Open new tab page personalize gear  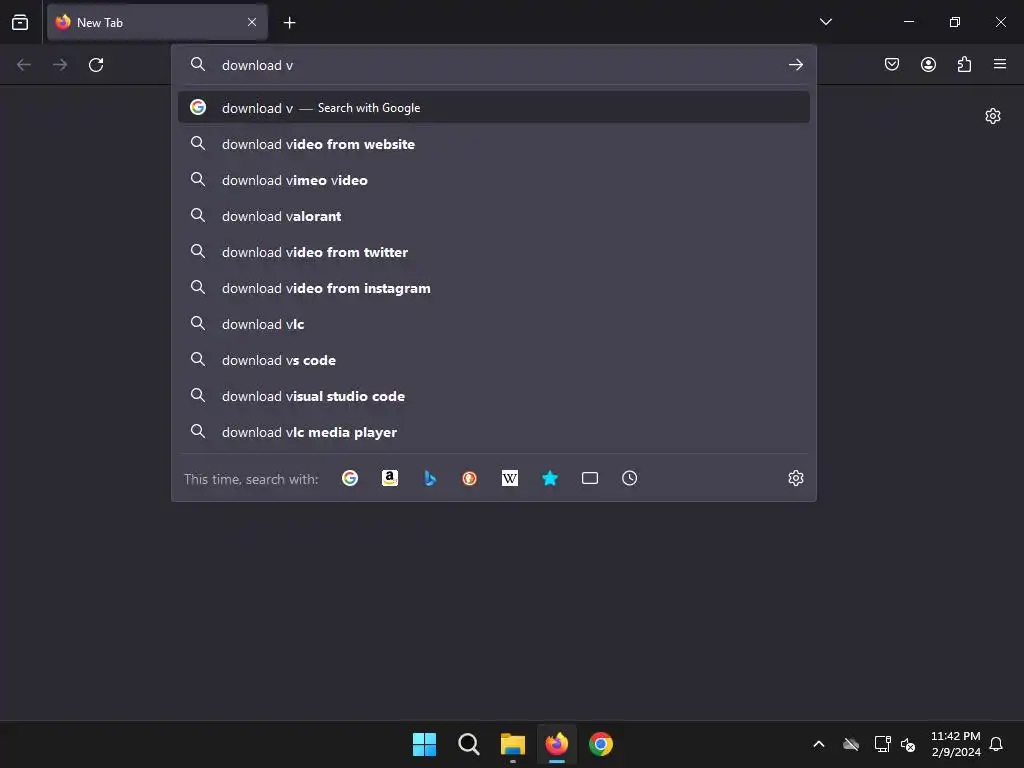[993, 116]
